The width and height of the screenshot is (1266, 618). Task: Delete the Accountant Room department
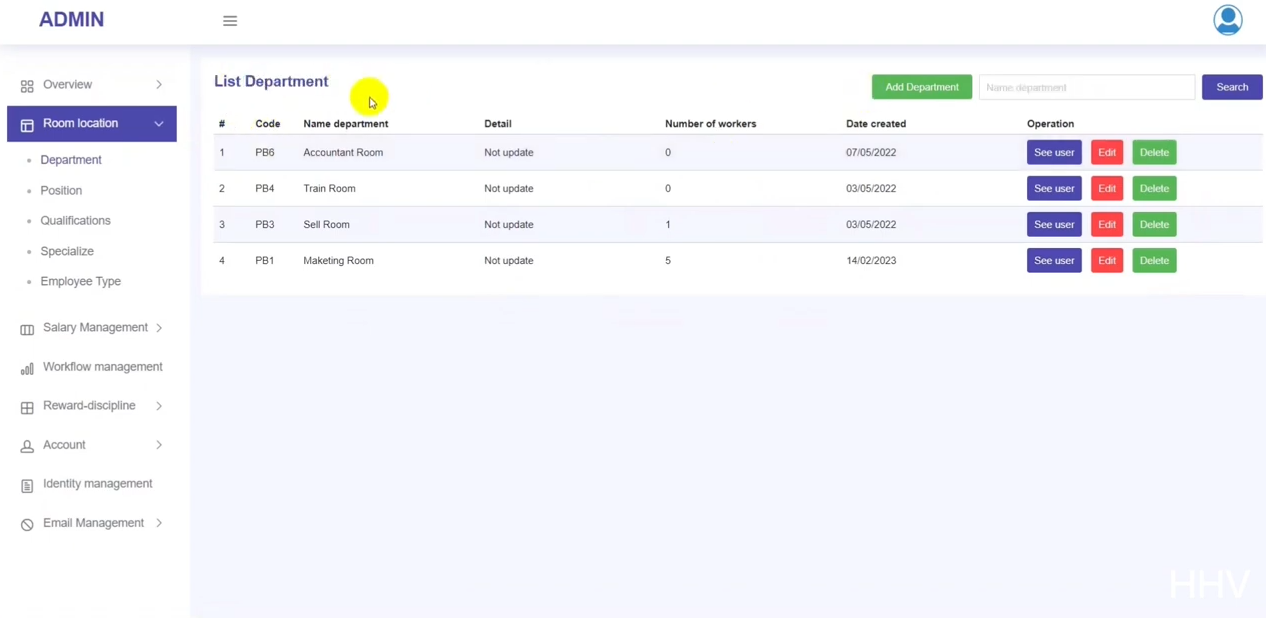pyautogui.click(x=1154, y=152)
